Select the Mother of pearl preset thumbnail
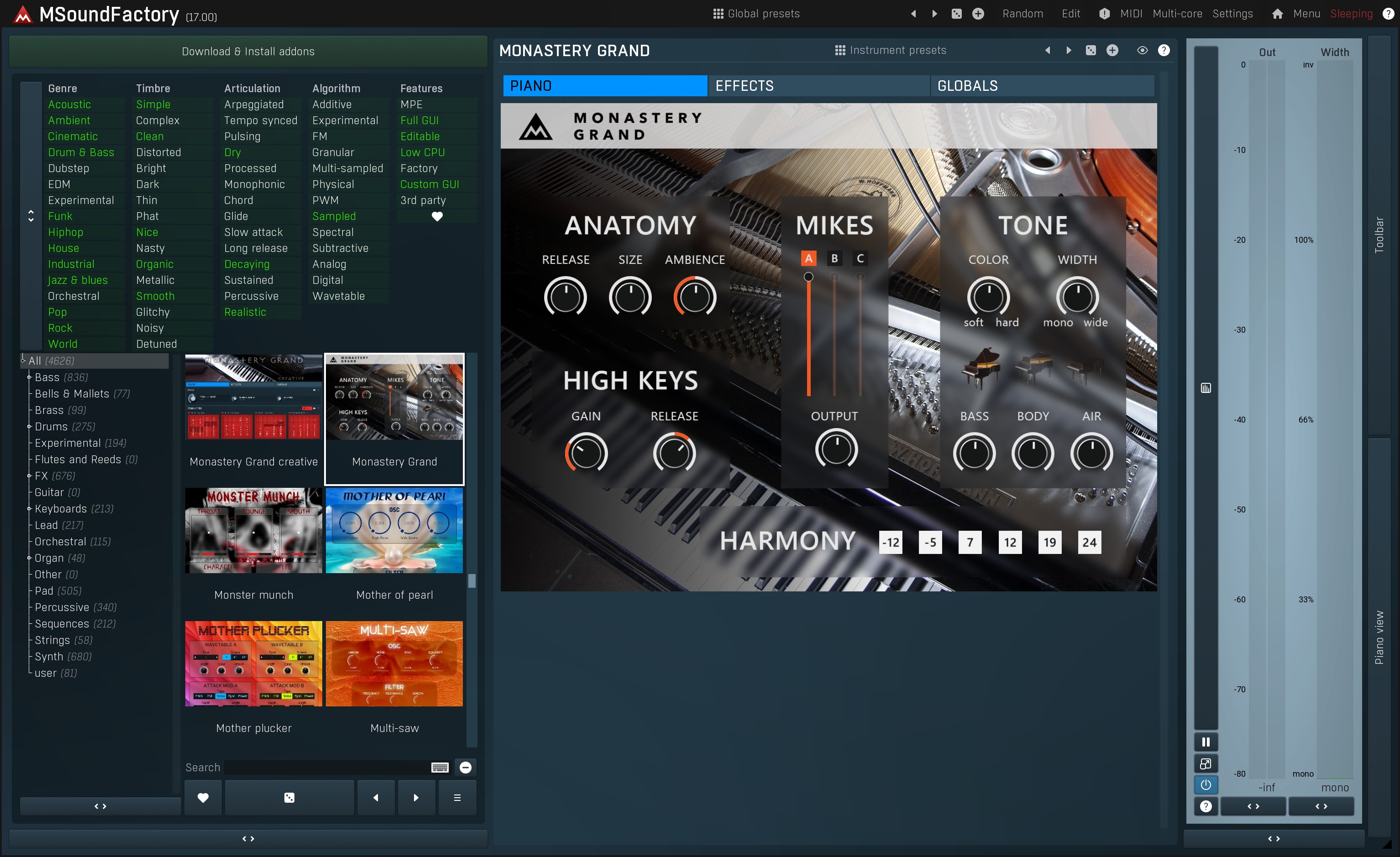 click(x=394, y=530)
